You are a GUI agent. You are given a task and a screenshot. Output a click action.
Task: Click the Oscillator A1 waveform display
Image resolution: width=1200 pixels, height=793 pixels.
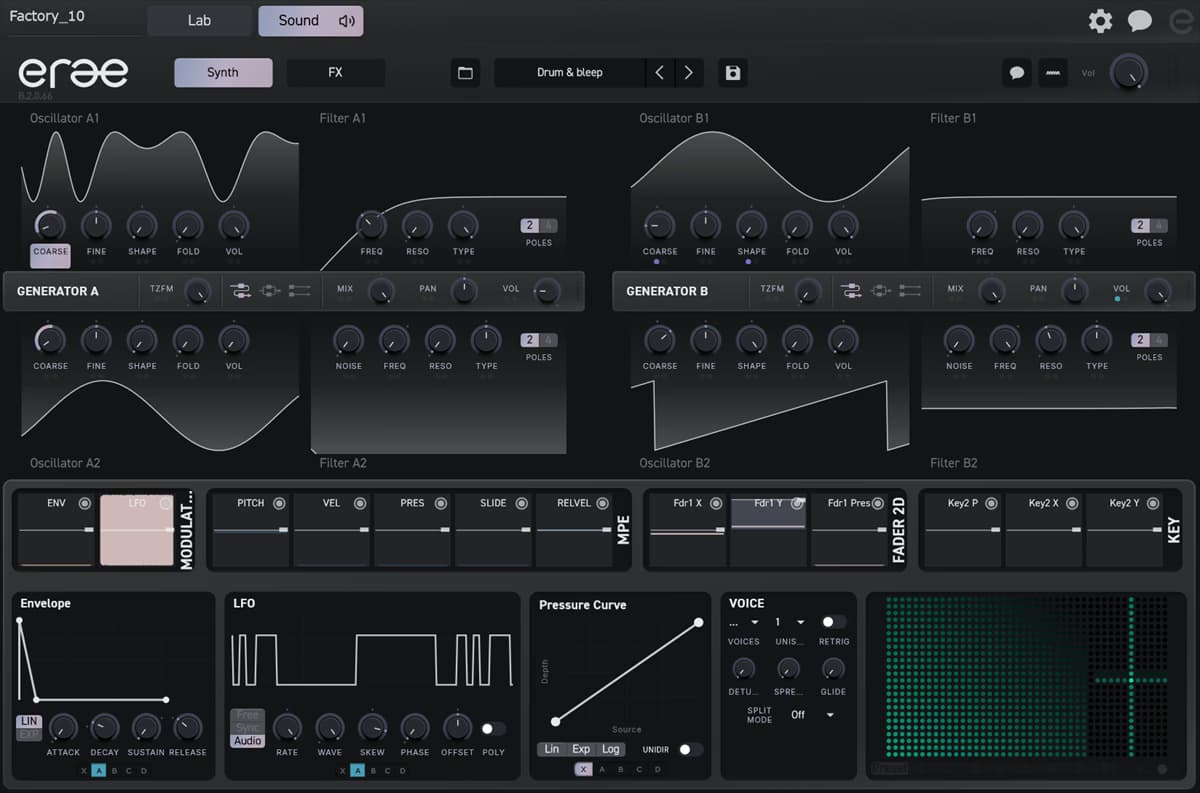(x=160, y=167)
